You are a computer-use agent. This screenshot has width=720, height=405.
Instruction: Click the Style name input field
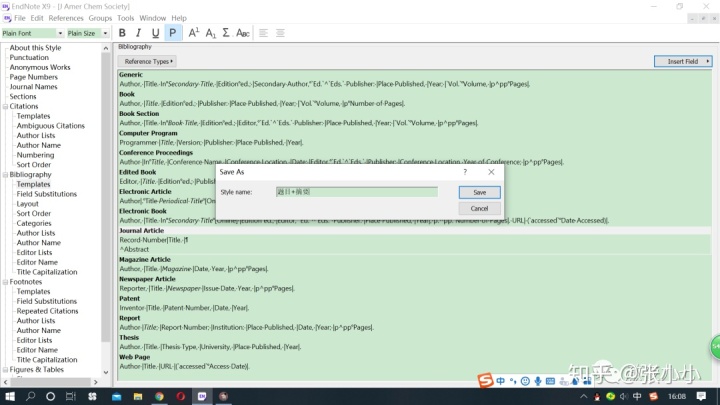[x=357, y=192]
